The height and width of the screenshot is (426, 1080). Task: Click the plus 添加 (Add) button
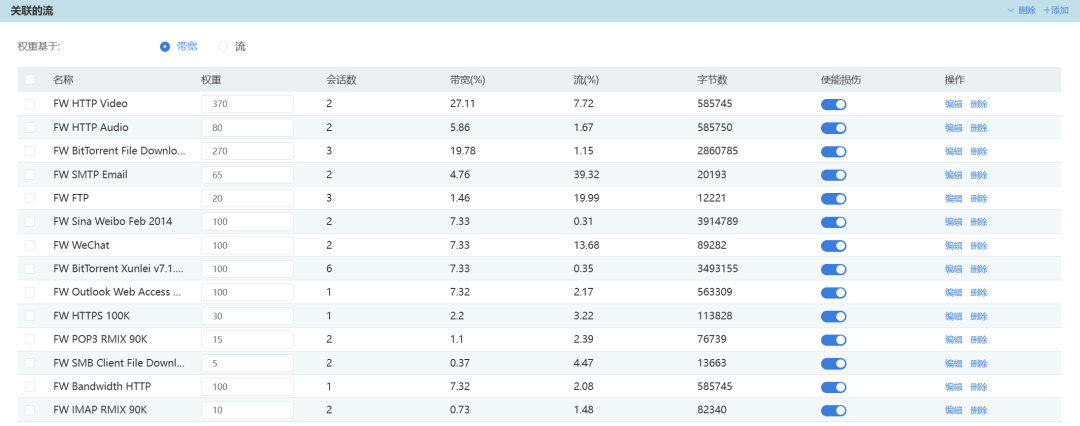[1055, 10]
